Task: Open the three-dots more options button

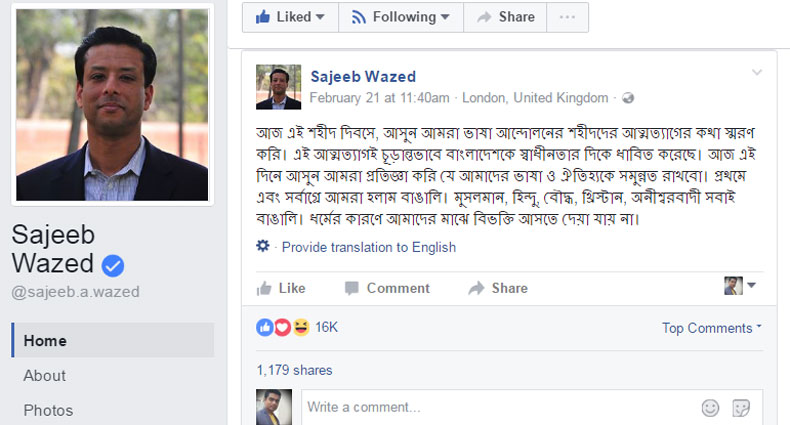Action: point(568,17)
